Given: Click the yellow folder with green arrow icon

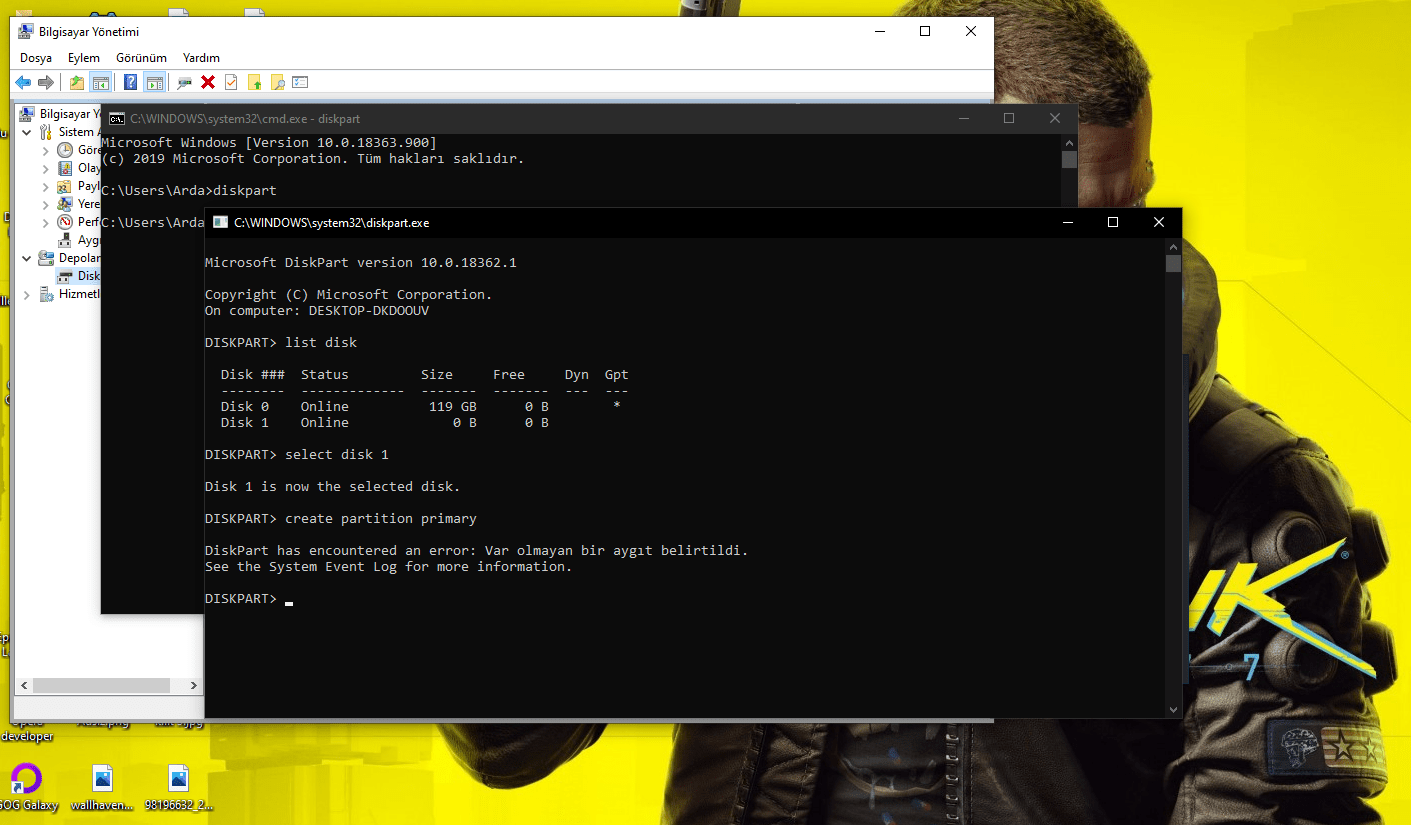Looking at the screenshot, I should coord(254,82).
